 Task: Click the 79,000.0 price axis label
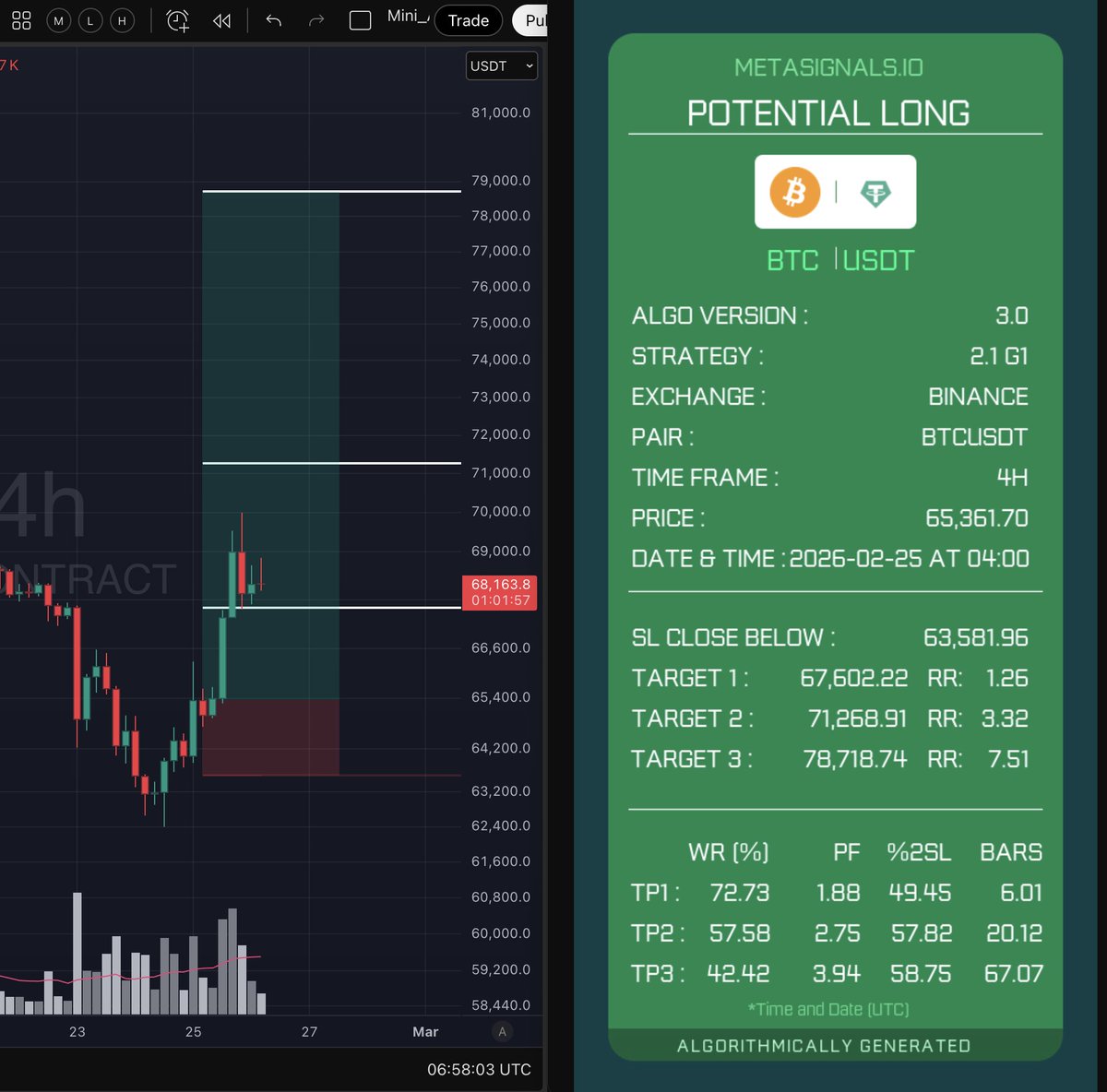[501, 180]
